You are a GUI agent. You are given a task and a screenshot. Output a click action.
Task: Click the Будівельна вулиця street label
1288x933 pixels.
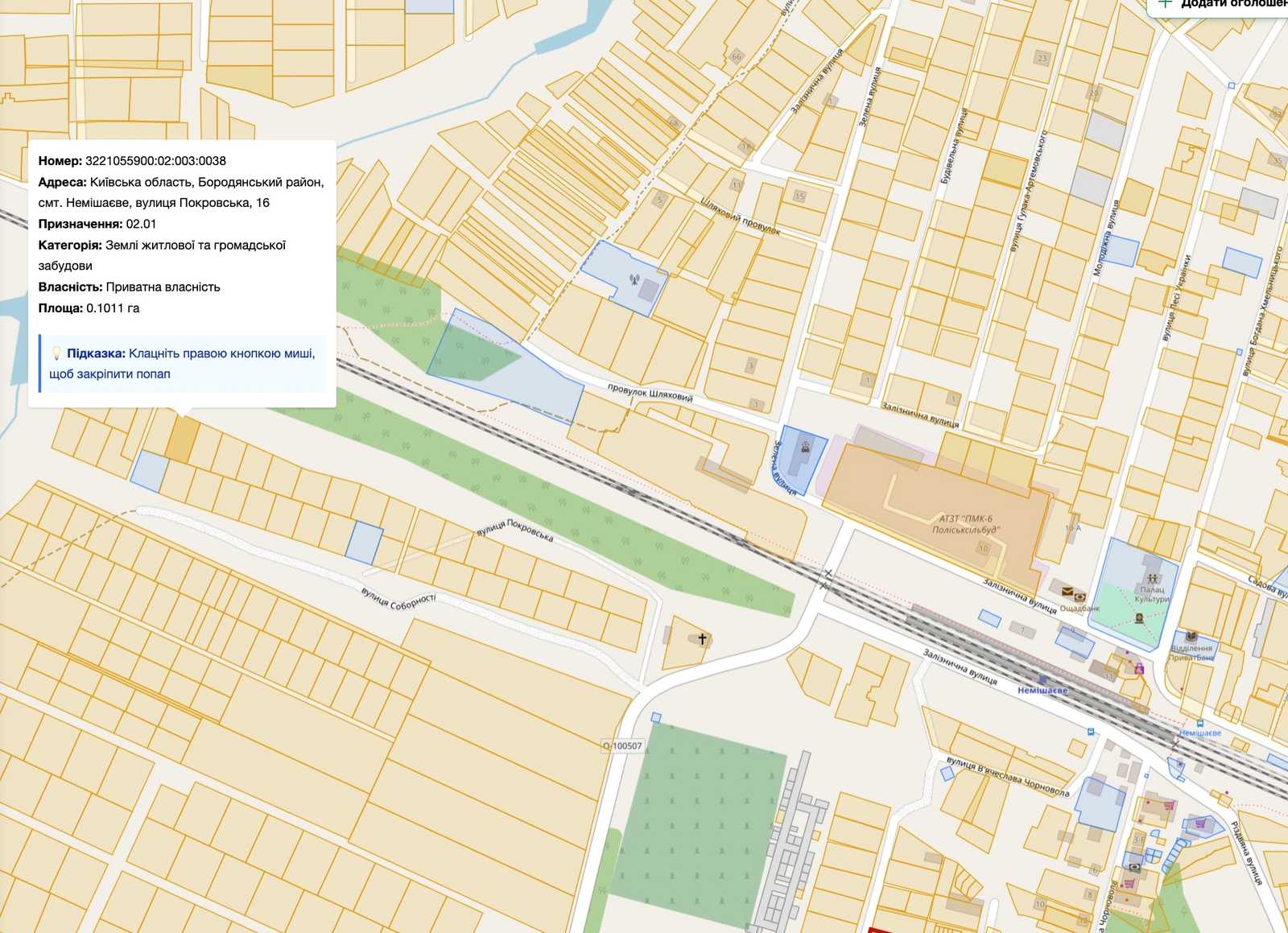953,146
